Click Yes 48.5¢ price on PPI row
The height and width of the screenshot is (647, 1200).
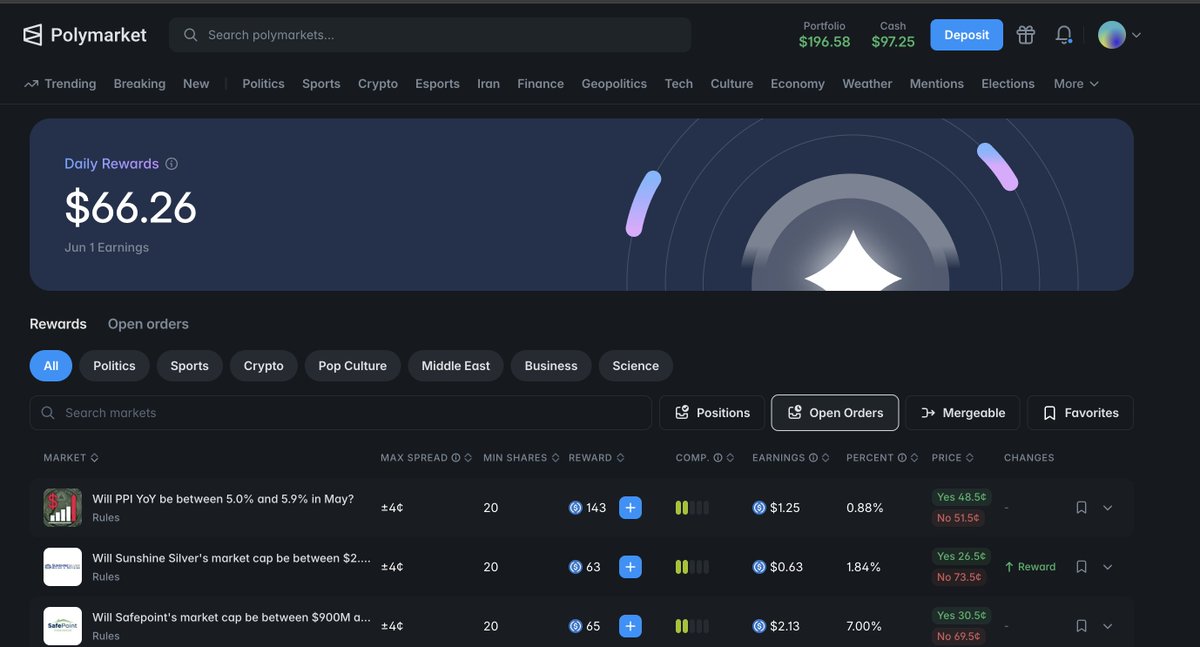tap(961, 497)
